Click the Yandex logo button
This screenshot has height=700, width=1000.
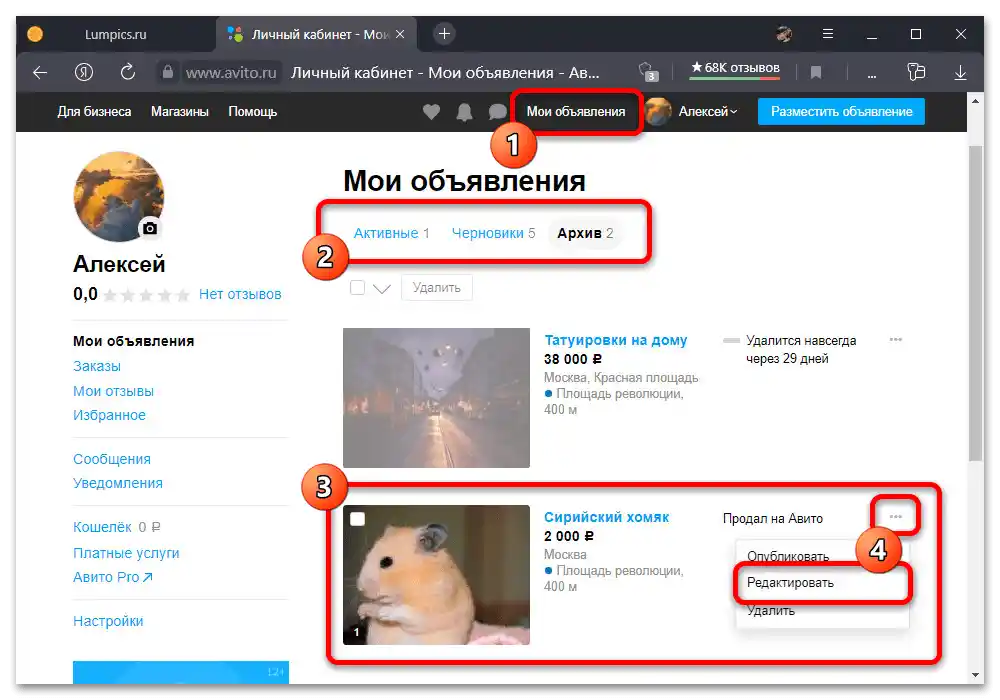point(84,73)
